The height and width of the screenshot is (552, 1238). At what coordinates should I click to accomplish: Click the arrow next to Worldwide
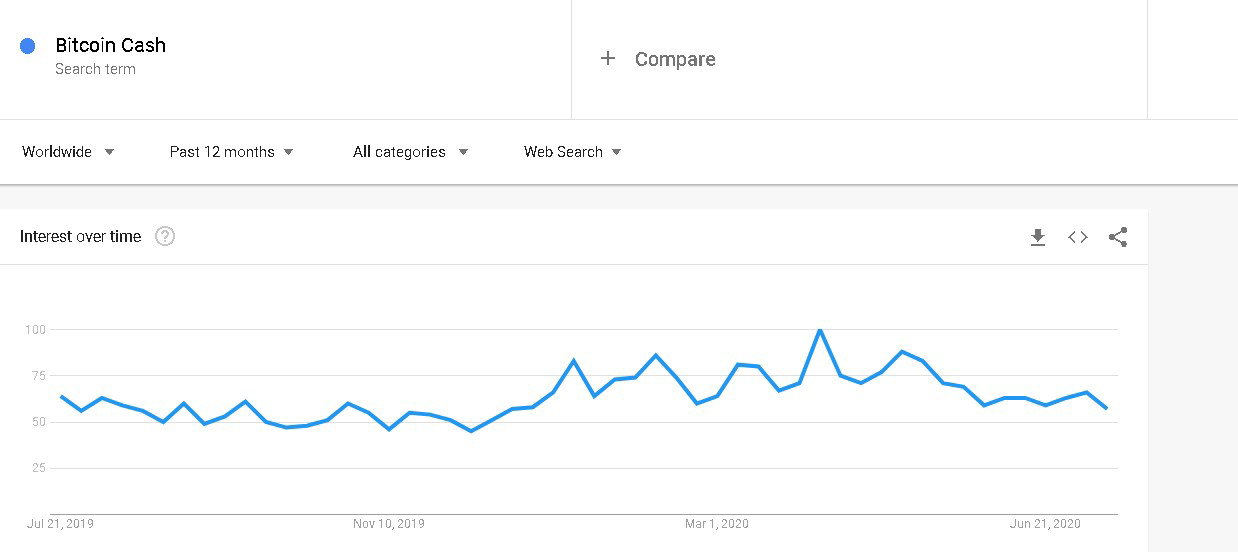[x=109, y=152]
